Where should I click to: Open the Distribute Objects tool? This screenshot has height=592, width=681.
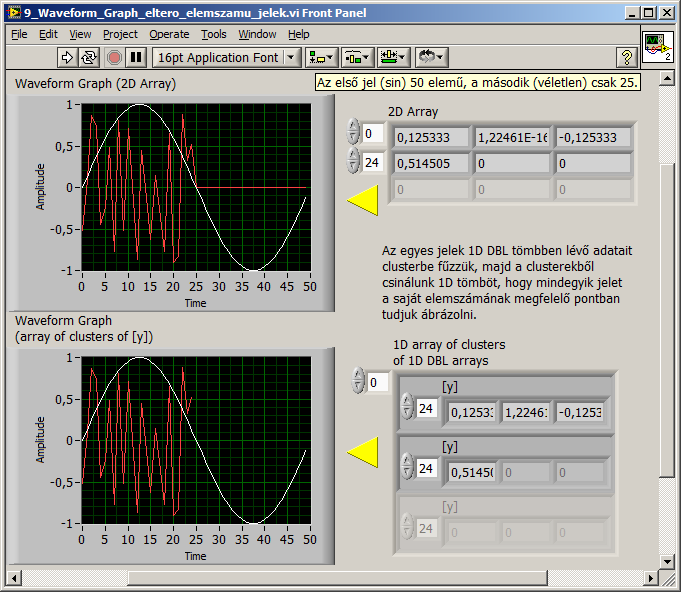tap(357, 57)
